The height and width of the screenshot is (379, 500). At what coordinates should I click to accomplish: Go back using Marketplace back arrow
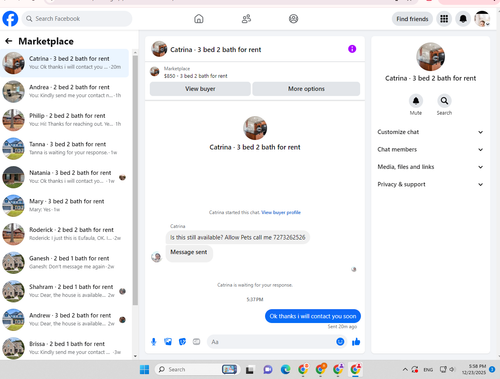(9, 41)
